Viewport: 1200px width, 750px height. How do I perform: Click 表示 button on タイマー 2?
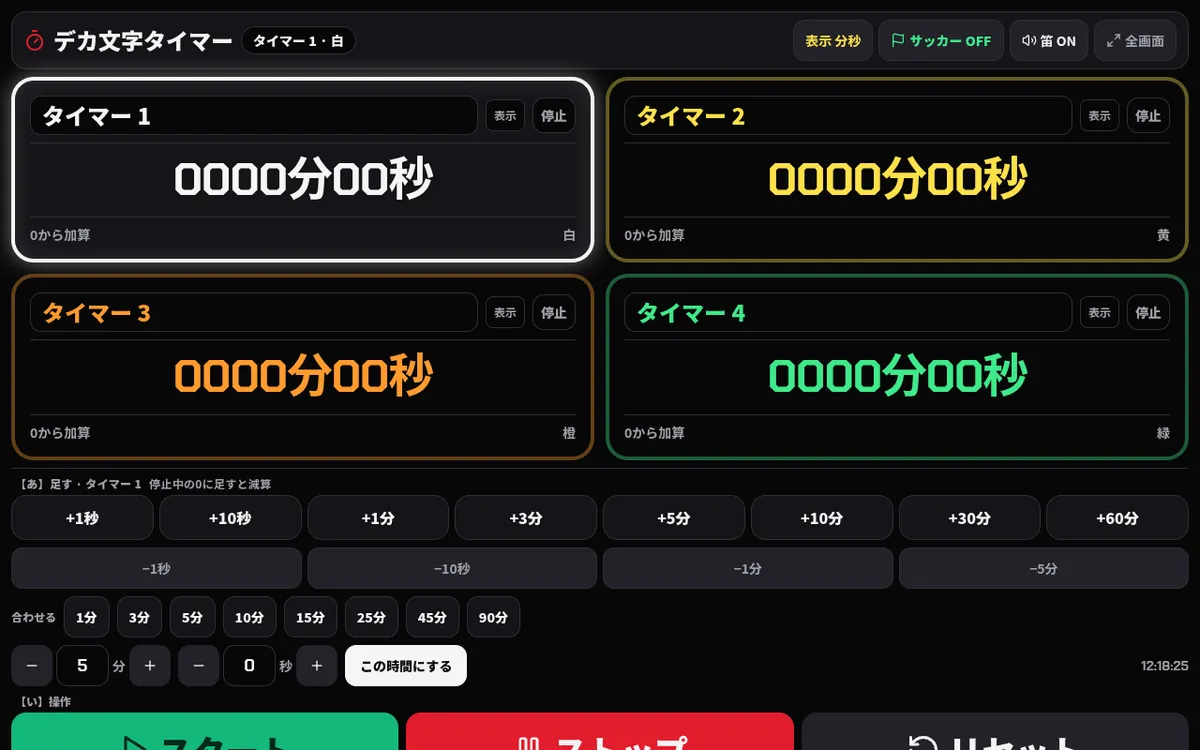1099,116
